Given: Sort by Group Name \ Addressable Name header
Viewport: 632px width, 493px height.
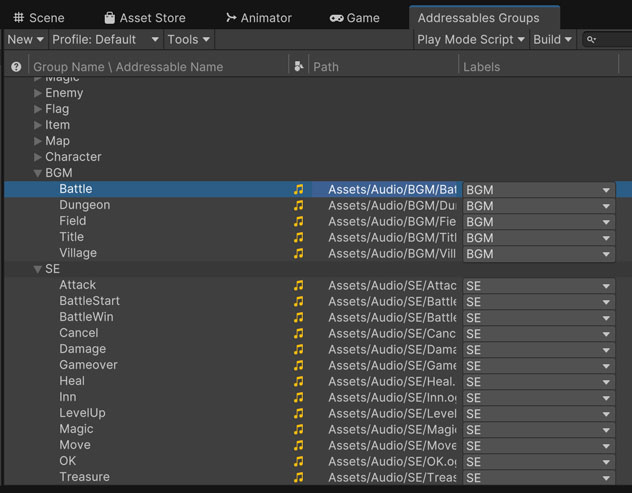Looking at the screenshot, I should pos(128,67).
